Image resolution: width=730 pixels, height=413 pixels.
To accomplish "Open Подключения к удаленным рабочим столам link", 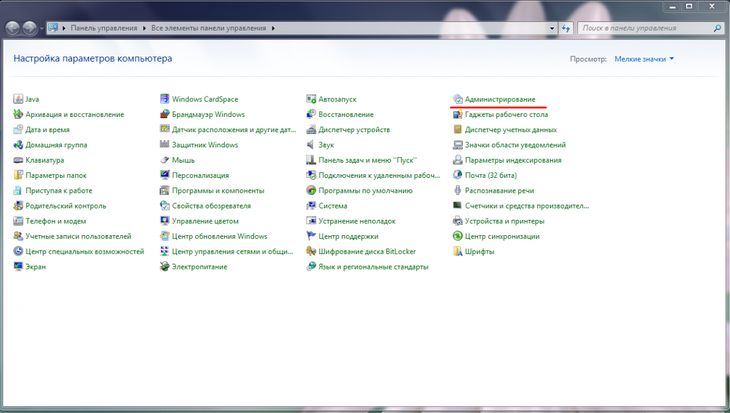I will (x=379, y=176).
